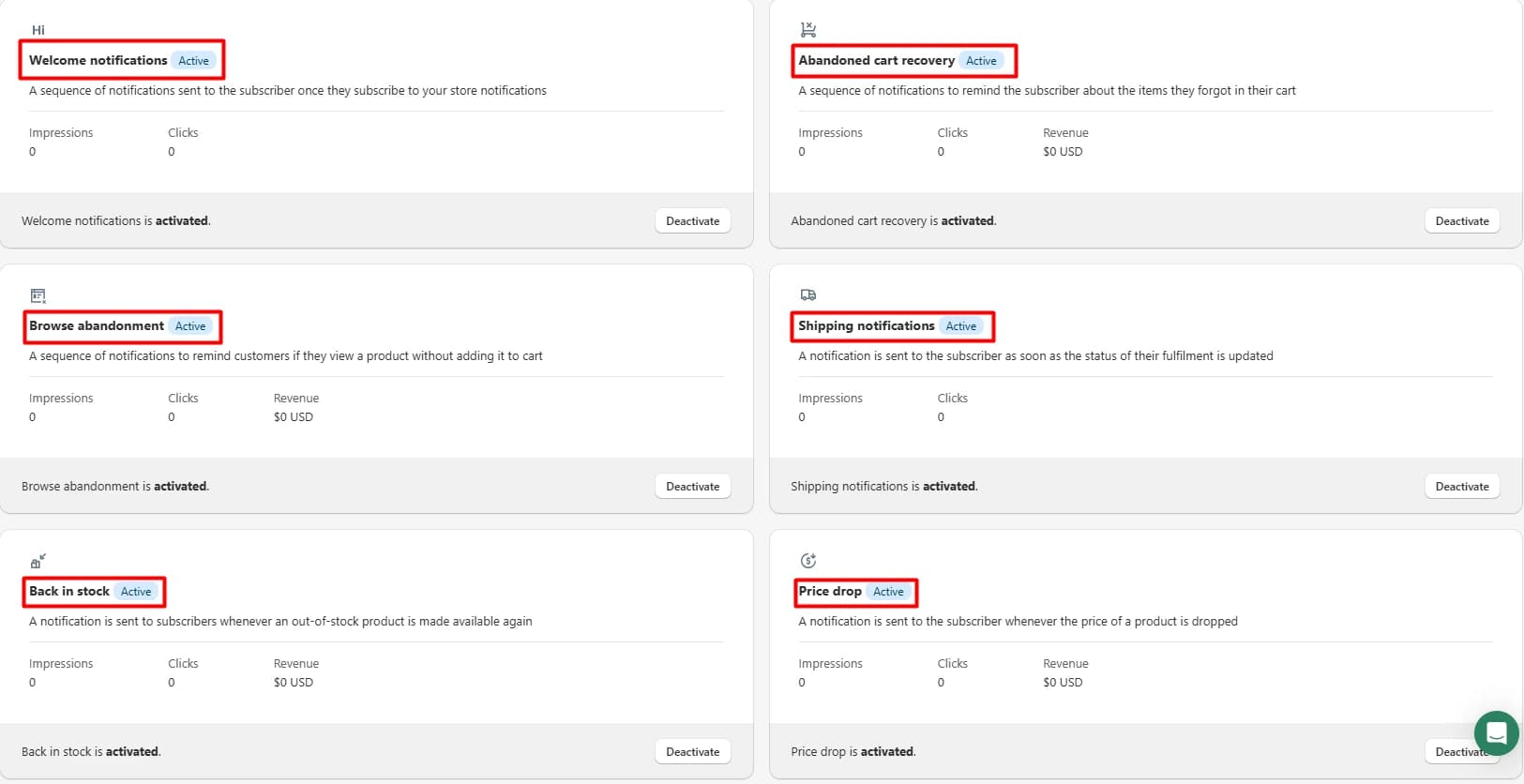
Task: Deactivate Back in stock notifications
Action: pos(693,752)
